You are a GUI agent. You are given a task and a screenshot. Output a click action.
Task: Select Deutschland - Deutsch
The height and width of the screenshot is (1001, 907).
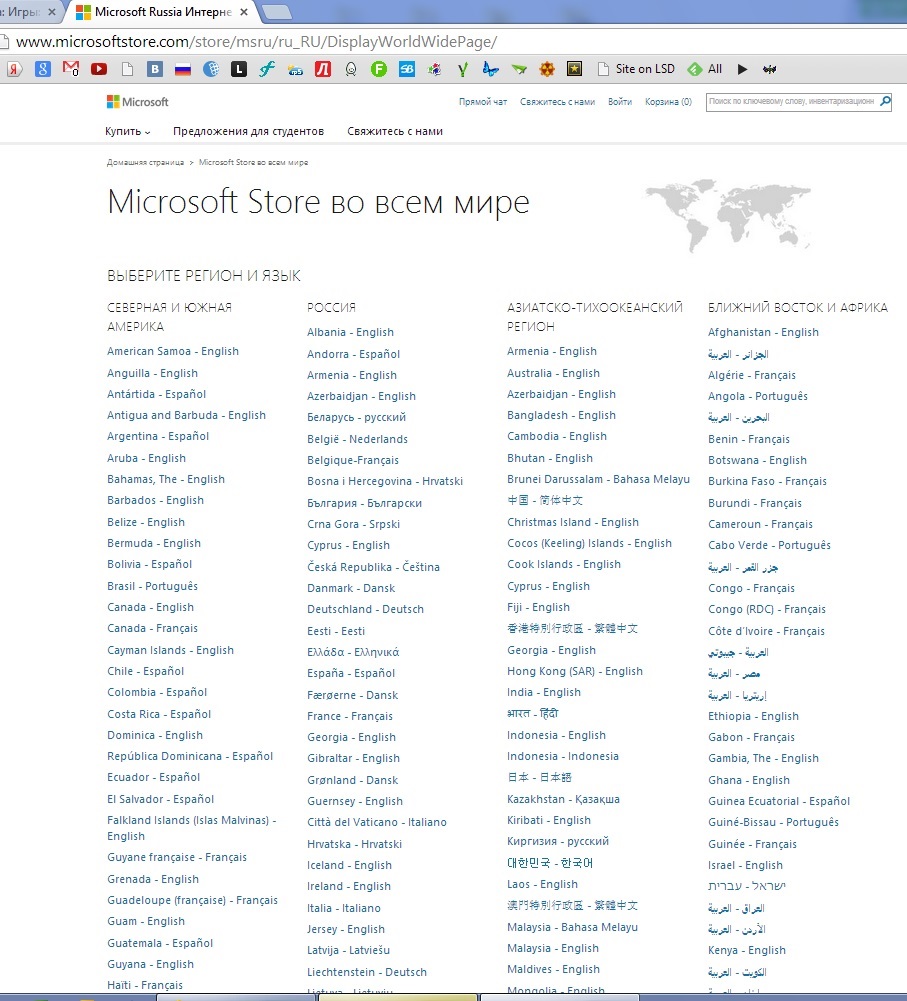365,609
